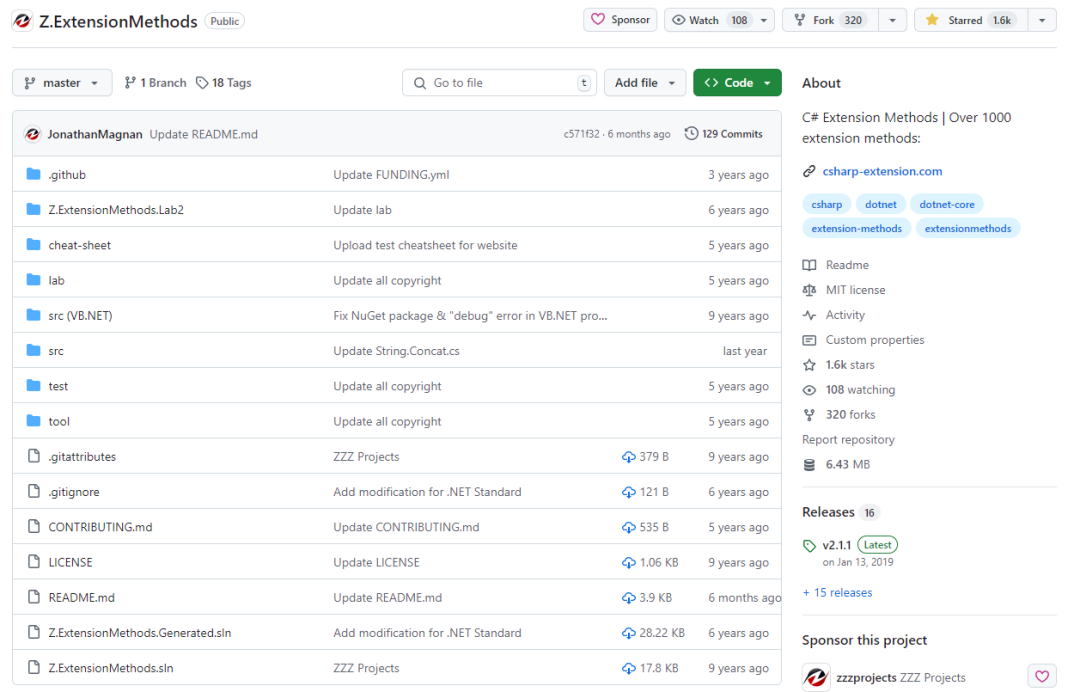Click the commit history clock icon
The width and height of the screenshot is (1080, 692).
click(691, 134)
